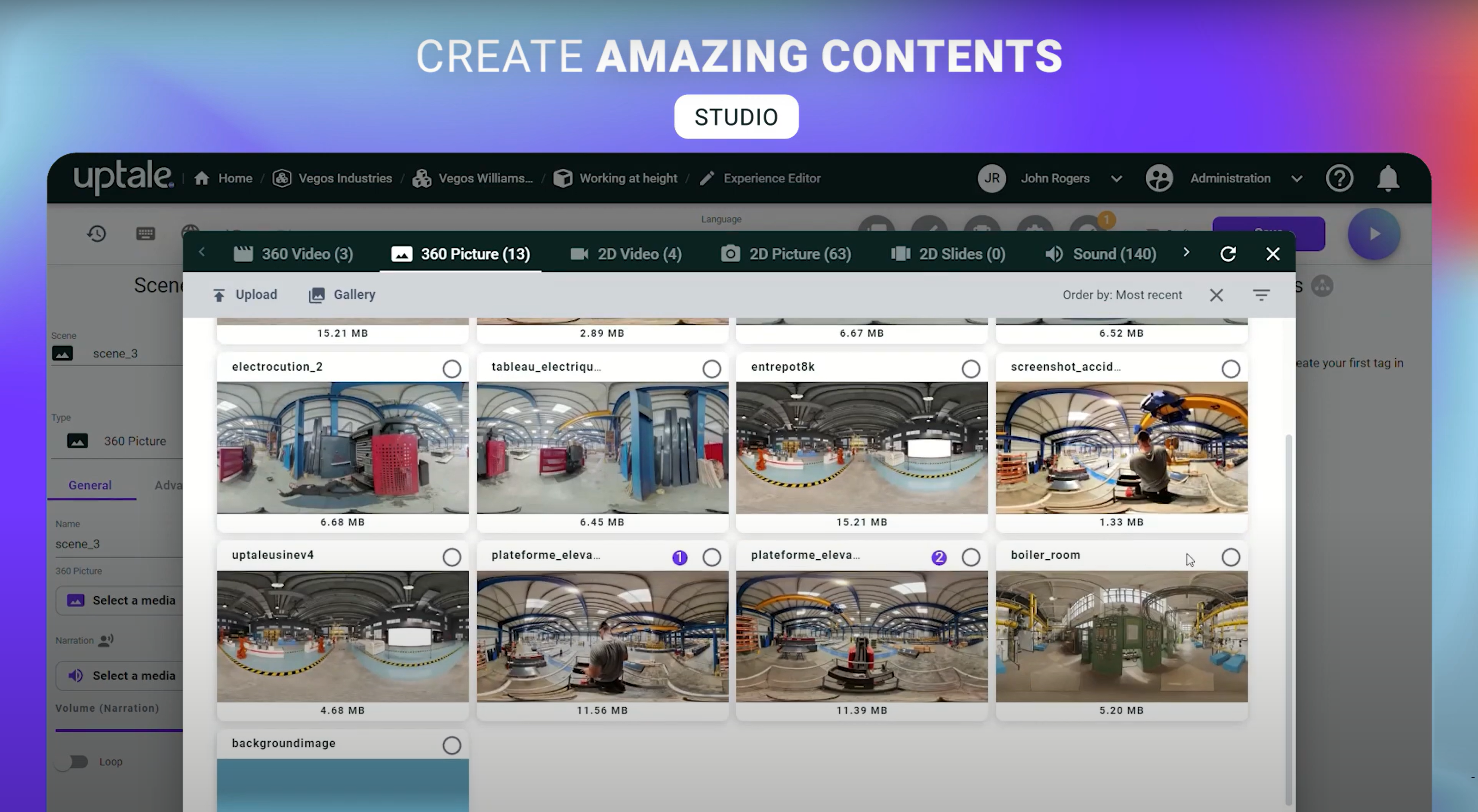Click the keyboard shortcuts icon
The width and height of the screenshot is (1478, 812).
coord(145,233)
